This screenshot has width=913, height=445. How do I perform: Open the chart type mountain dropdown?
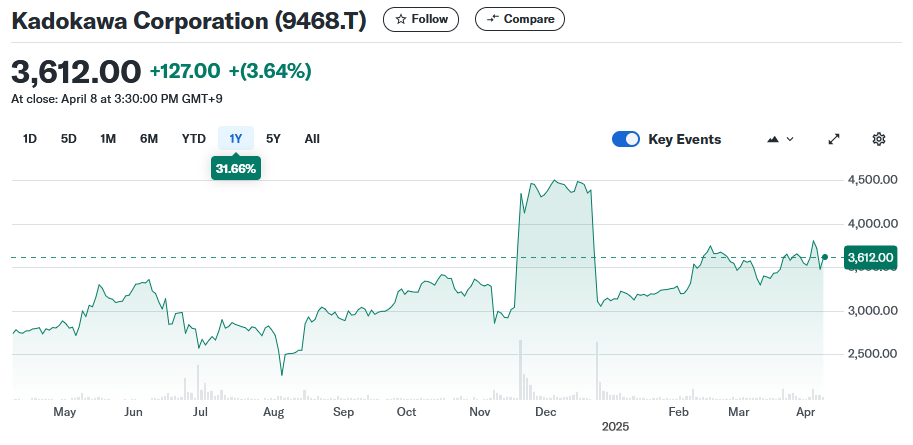pos(780,139)
